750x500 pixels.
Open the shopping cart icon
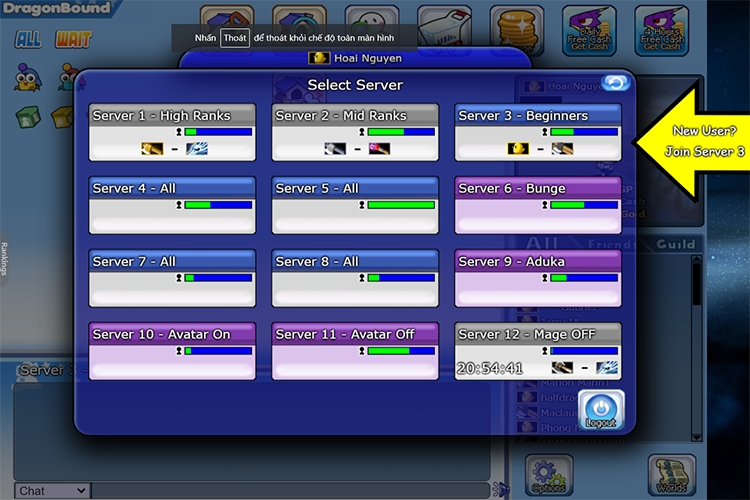(x=444, y=28)
